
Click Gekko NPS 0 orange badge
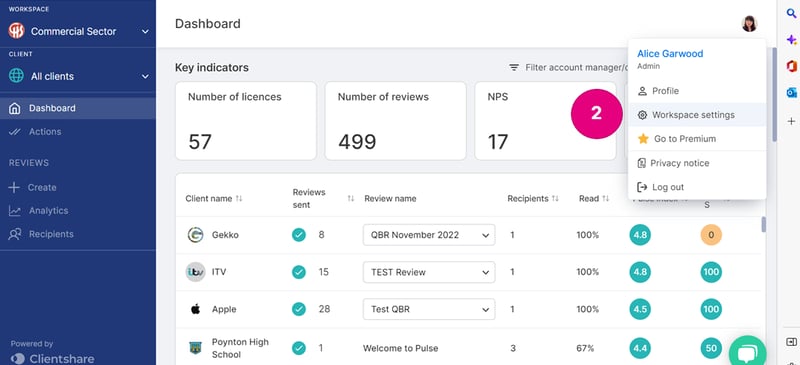coord(711,235)
